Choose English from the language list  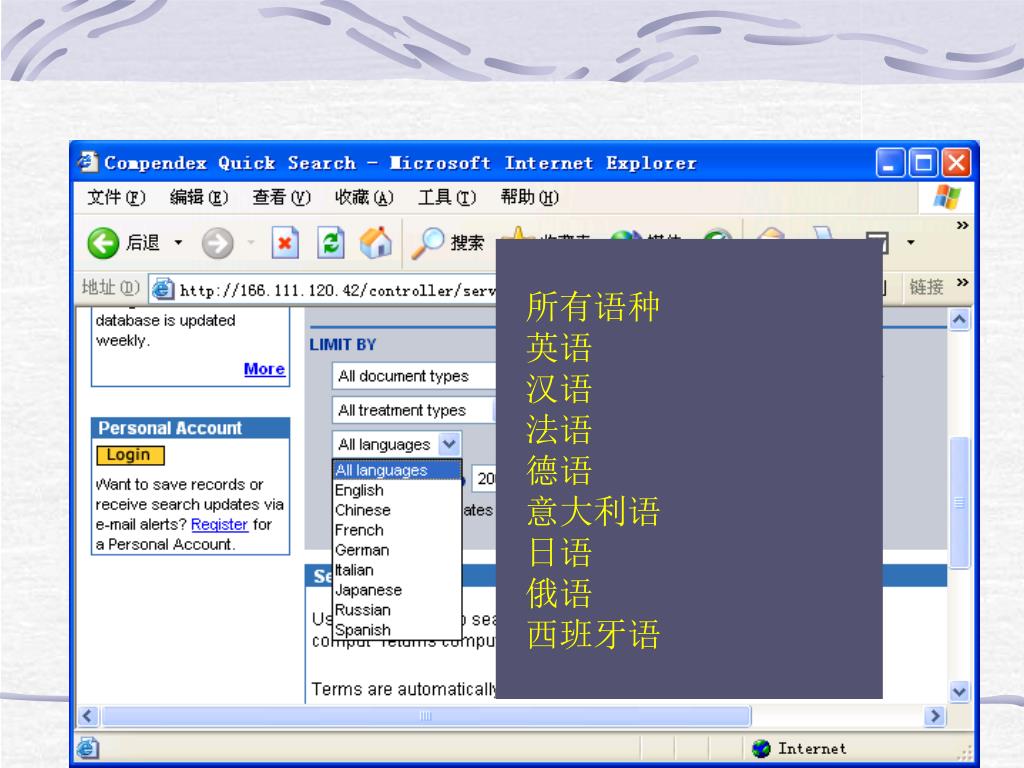396,490
